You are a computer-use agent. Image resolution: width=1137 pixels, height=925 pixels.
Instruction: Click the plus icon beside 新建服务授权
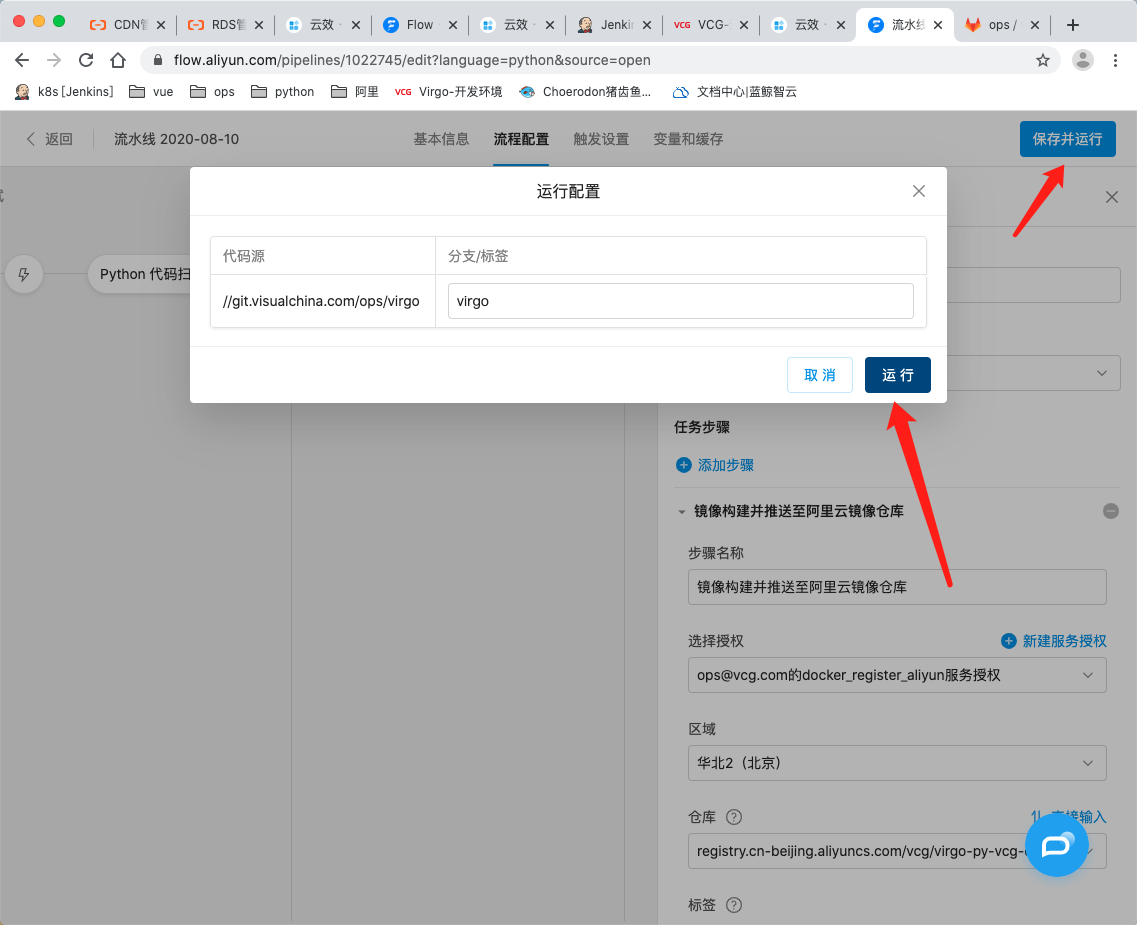coord(1008,641)
